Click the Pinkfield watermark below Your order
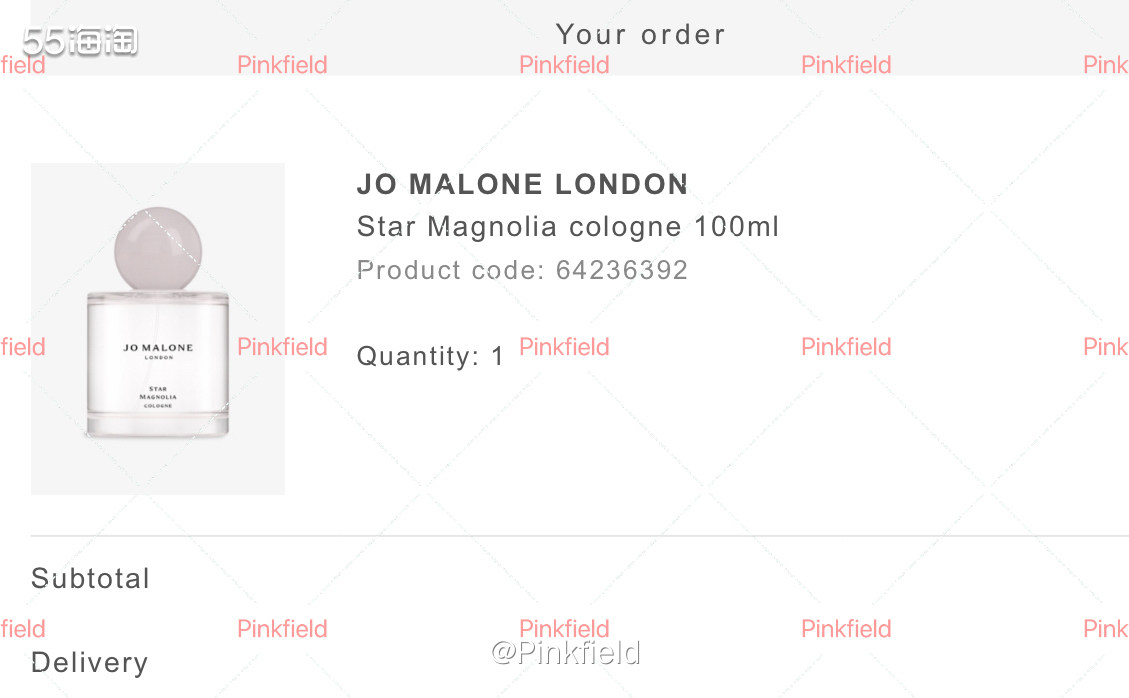 (x=564, y=65)
